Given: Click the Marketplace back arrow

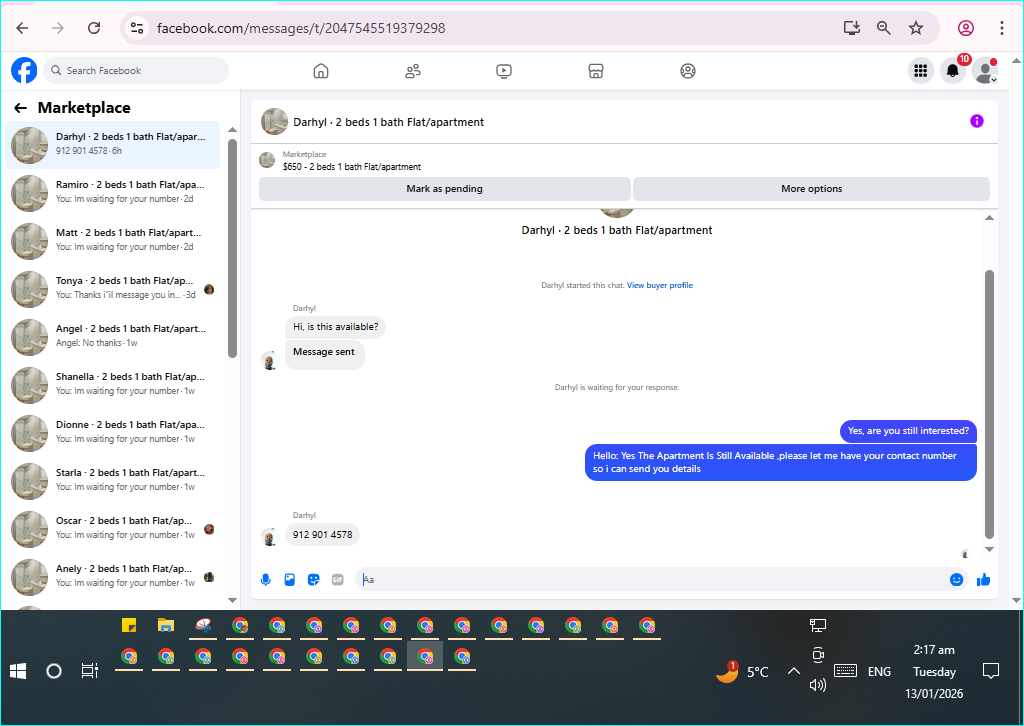Looking at the screenshot, I should coord(21,108).
